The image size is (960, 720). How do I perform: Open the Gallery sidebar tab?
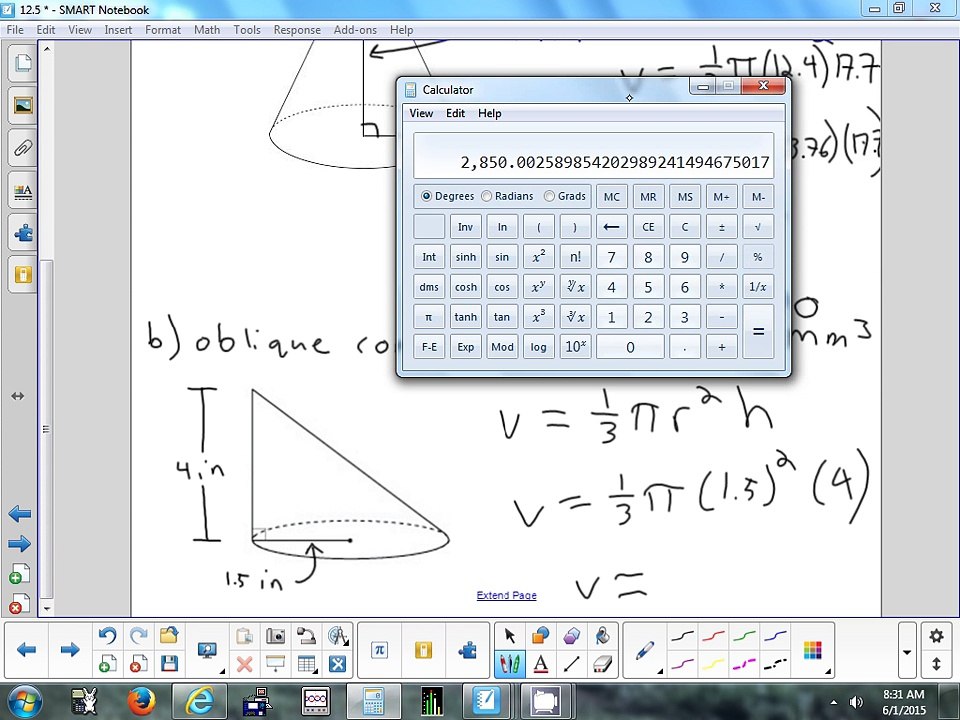click(x=23, y=106)
